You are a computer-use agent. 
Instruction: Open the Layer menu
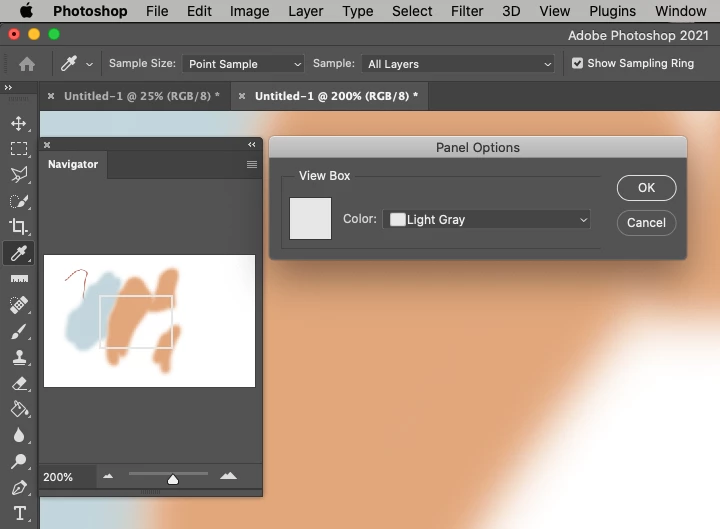coord(306,11)
